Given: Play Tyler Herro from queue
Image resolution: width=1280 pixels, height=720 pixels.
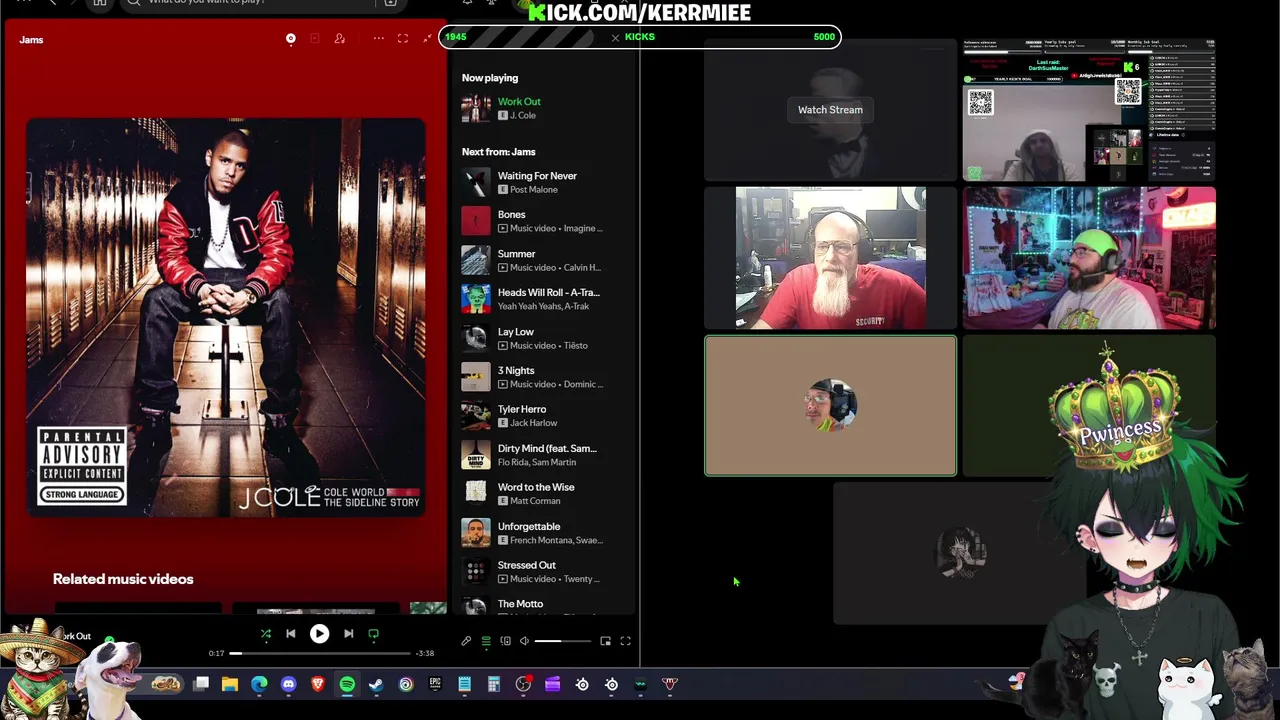Looking at the screenshot, I should 522,410.
